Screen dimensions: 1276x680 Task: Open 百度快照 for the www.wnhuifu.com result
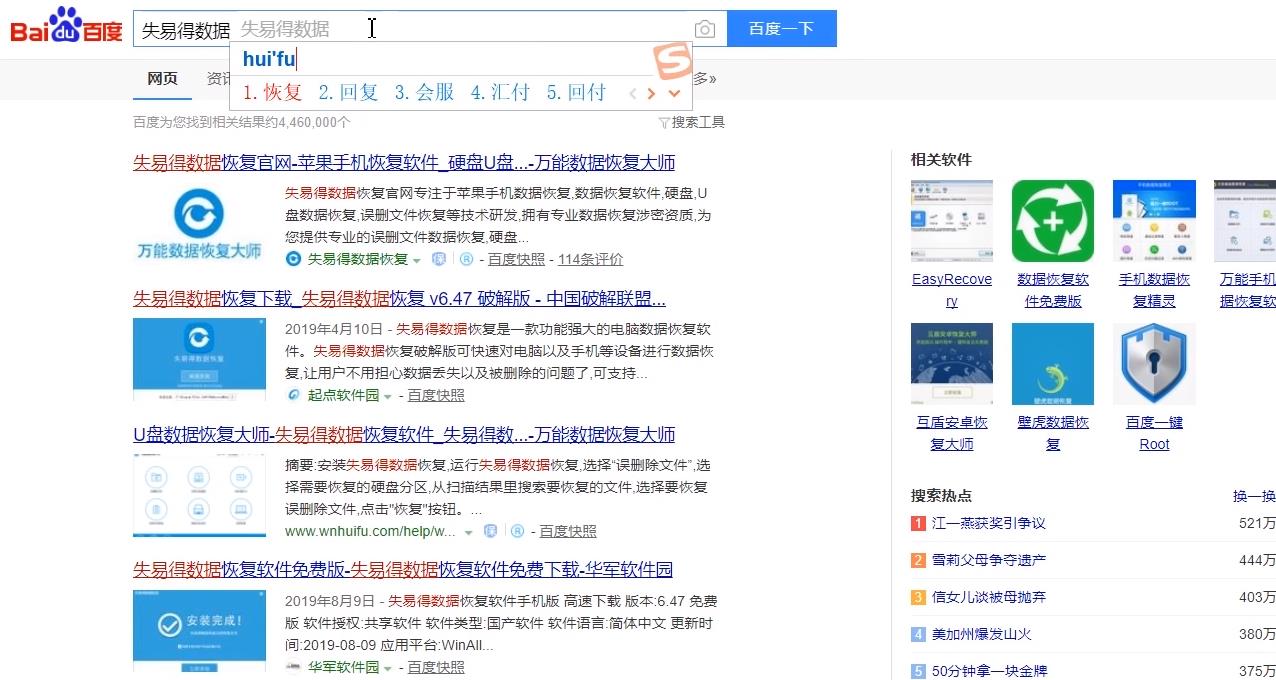[568, 531]
